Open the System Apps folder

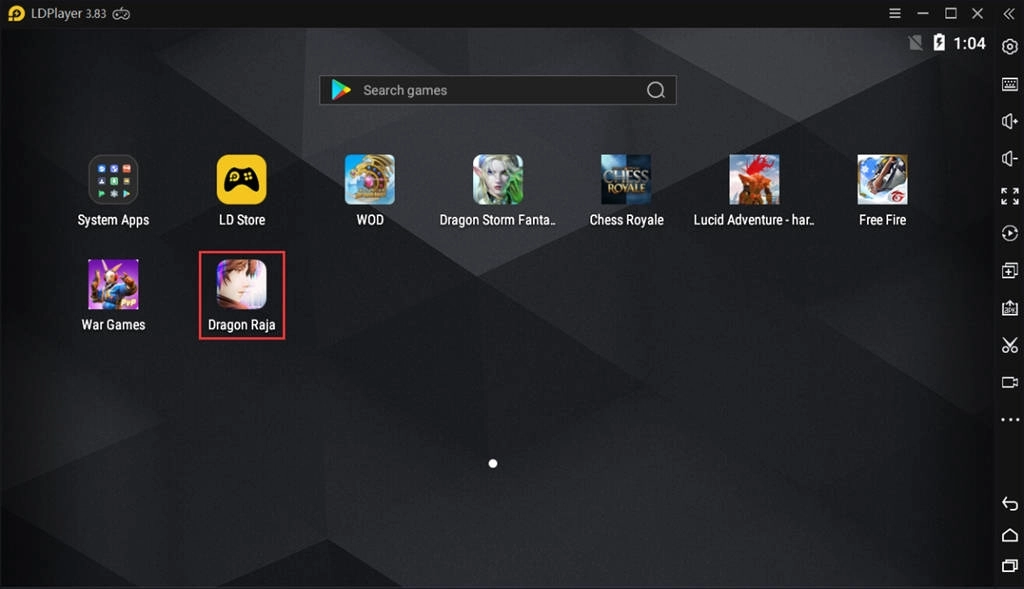(113, 180)
